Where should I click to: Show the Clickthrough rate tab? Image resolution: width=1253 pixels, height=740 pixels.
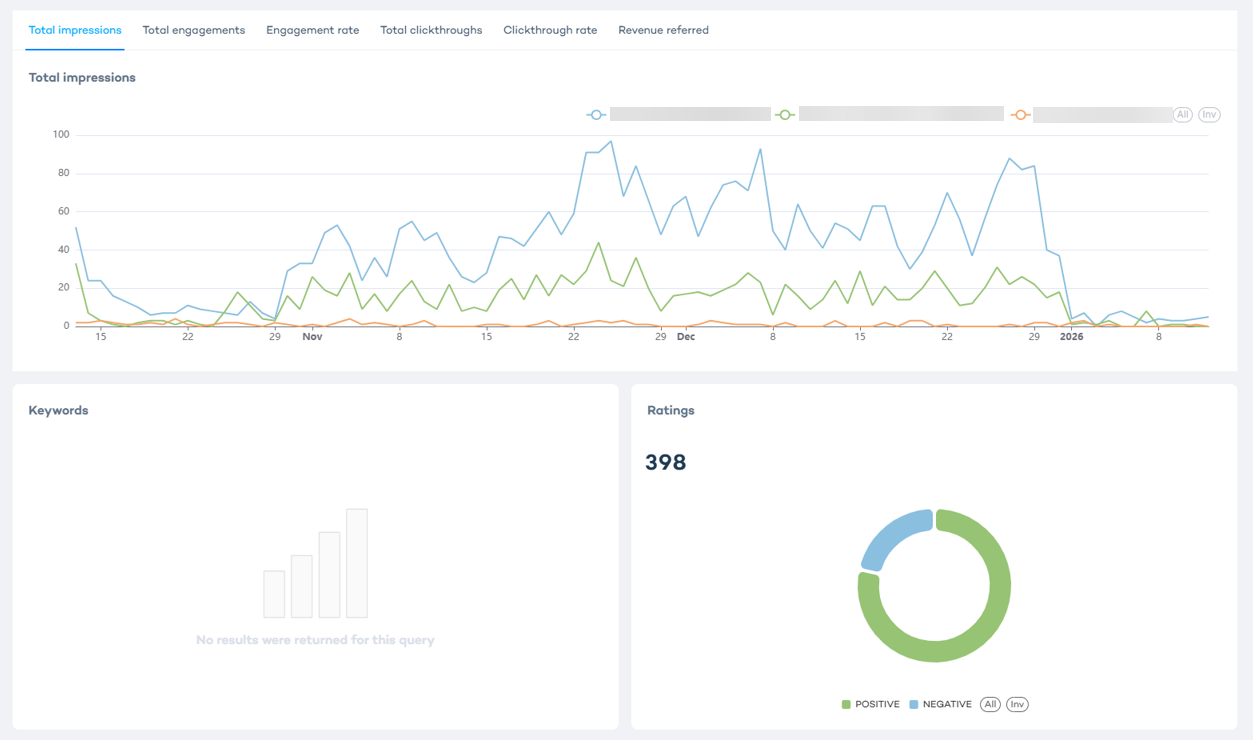[x=550, y=30]
